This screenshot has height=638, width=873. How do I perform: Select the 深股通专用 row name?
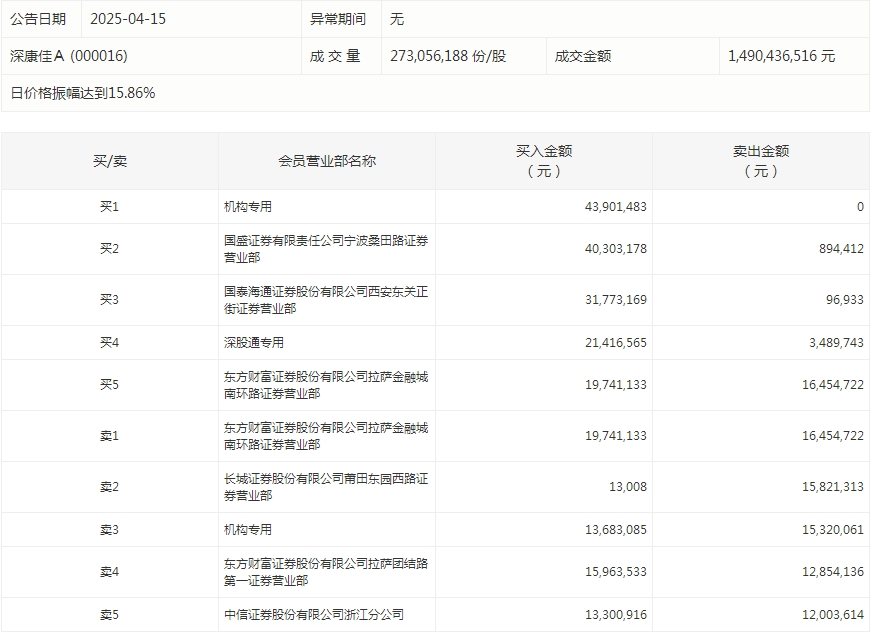click(x=254, y=342)
